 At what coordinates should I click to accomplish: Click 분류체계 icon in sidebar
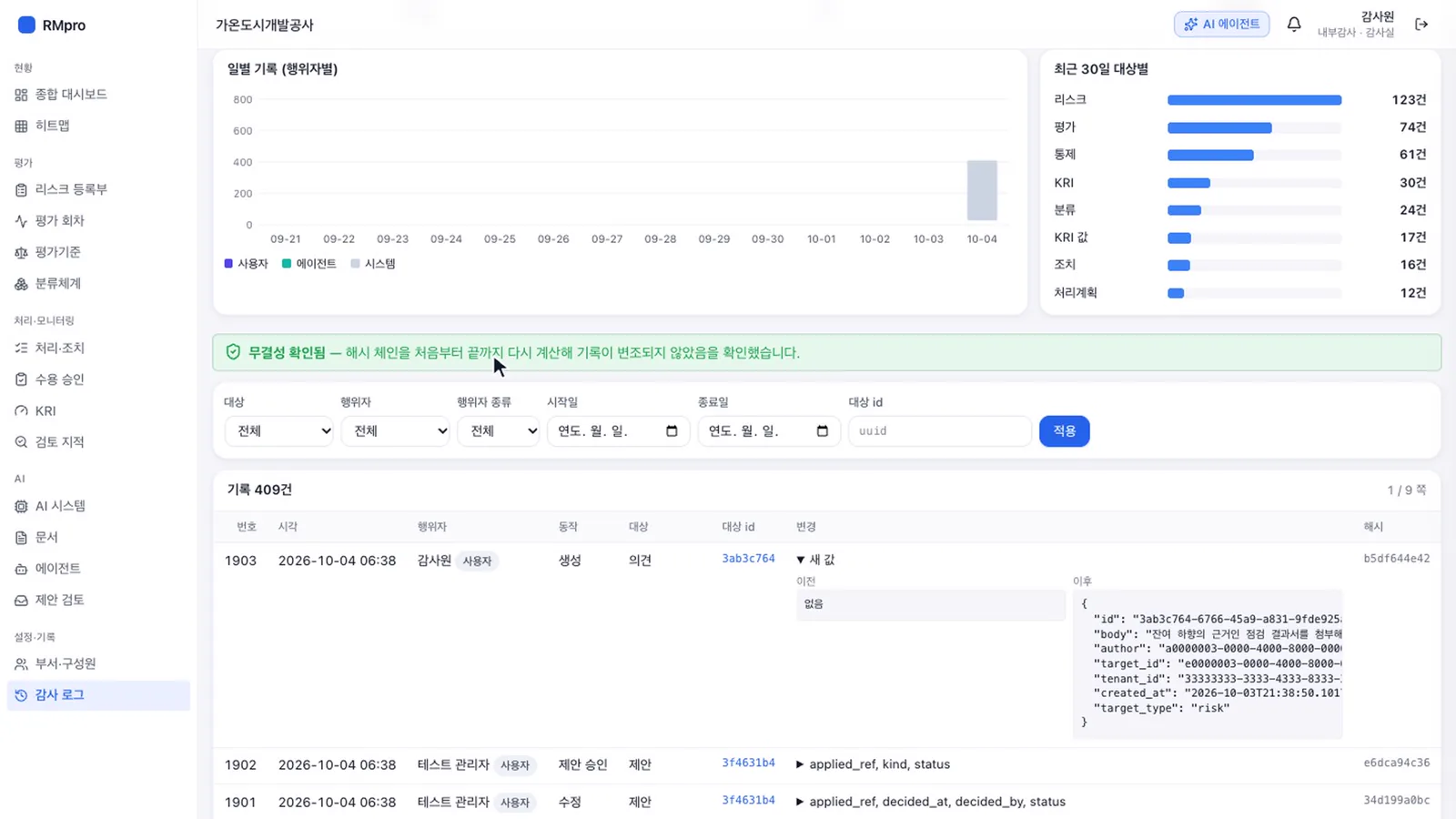pyautogui.click(x=21, y=284)
